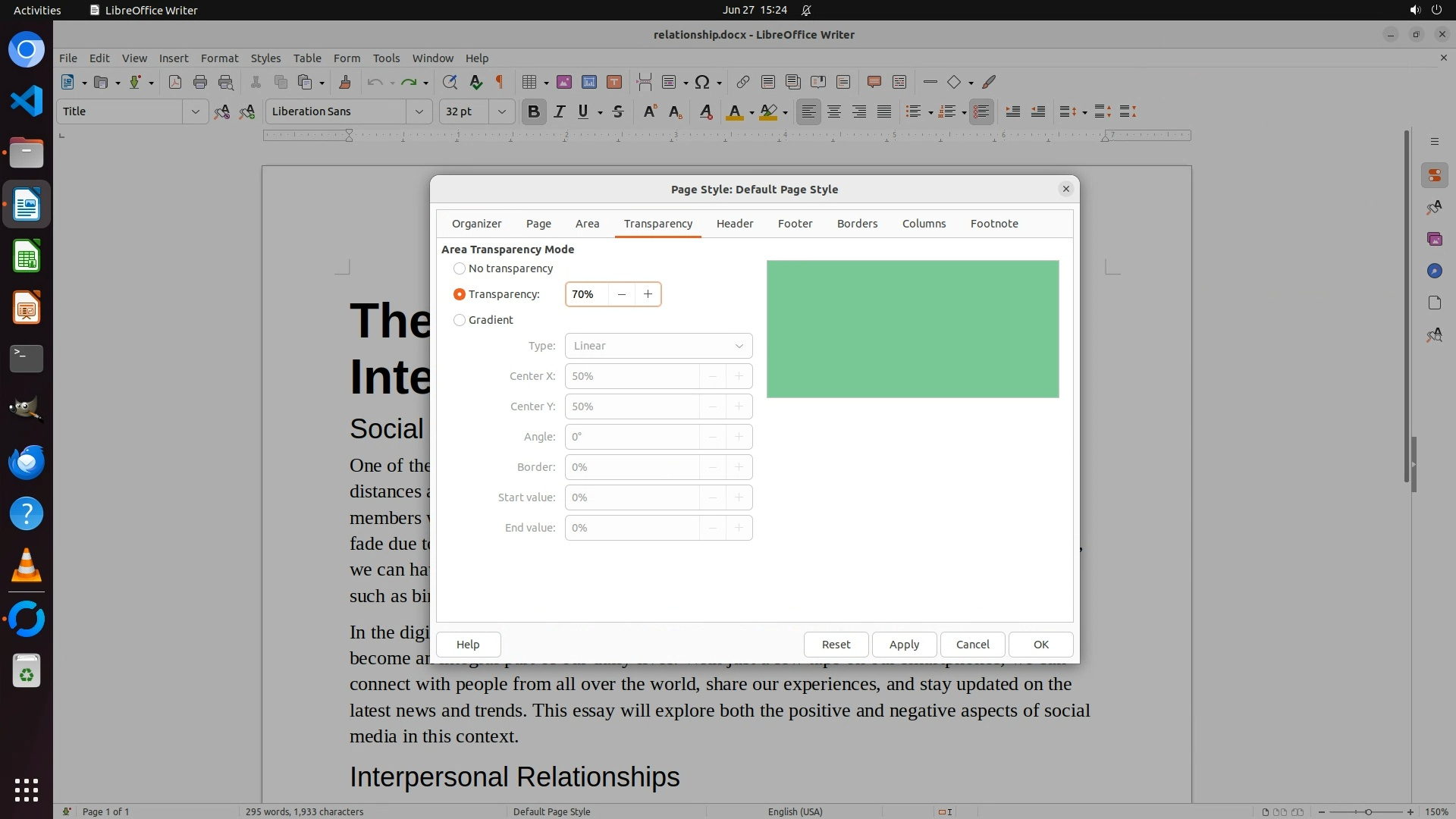Open the Liberation Sans font dropdown

(x=419, y=111)
